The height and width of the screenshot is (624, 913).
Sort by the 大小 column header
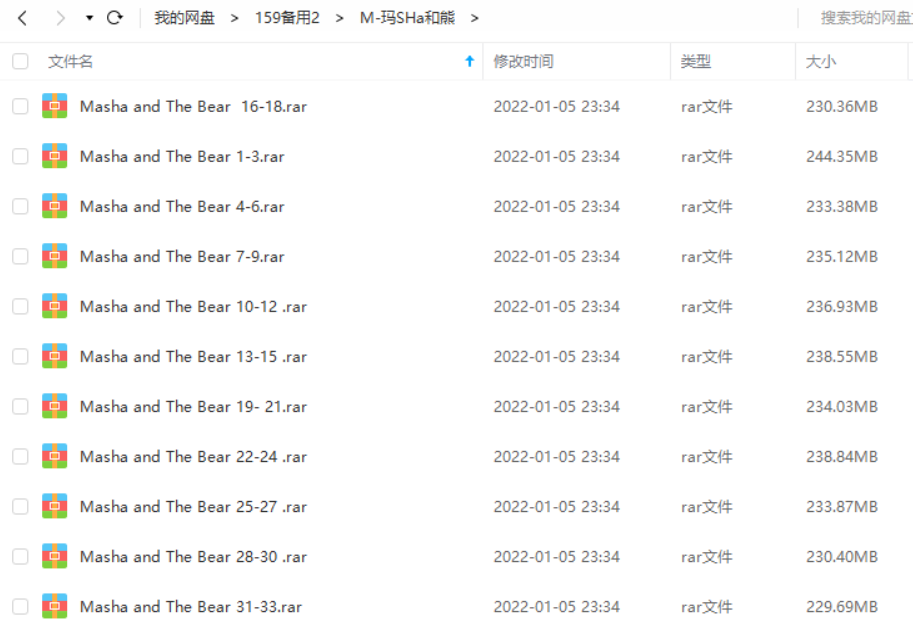[x=820, y=61]
